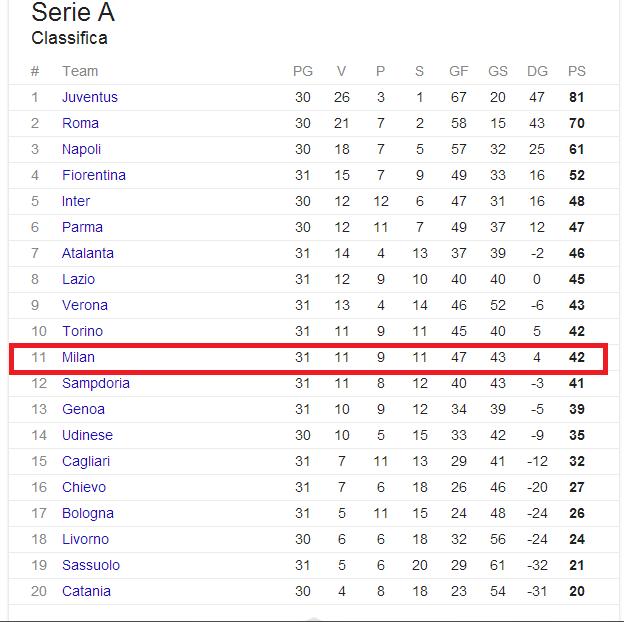Click the Serie A heading

[x=73, y=13]
